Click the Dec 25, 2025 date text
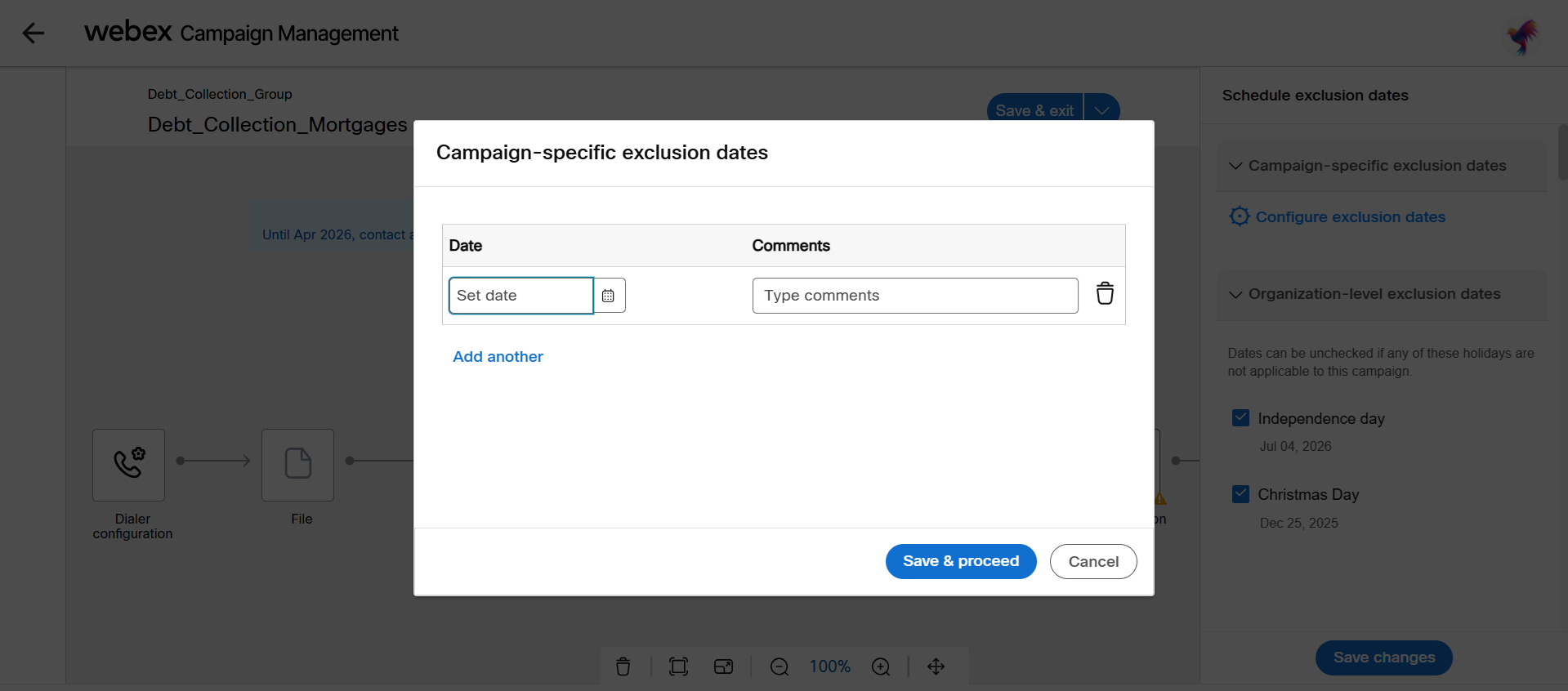The image size is (1568, 691). point(1298,524)
